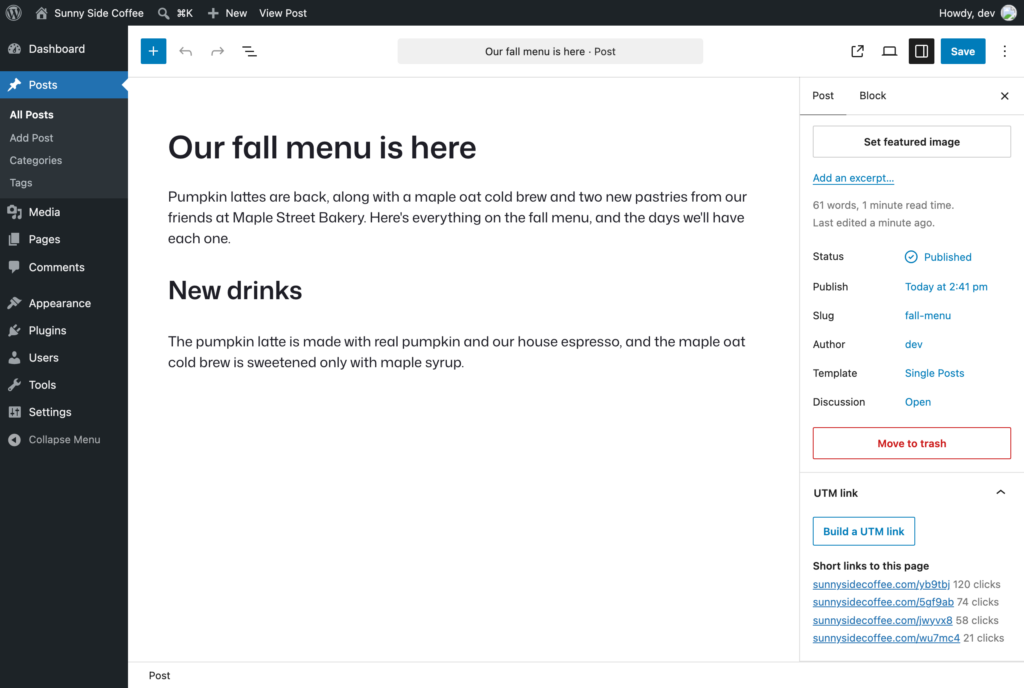Switch to the Post tab
This screenshot has width=1024, height=688.
pyautogui.click(x=823, y=96)
